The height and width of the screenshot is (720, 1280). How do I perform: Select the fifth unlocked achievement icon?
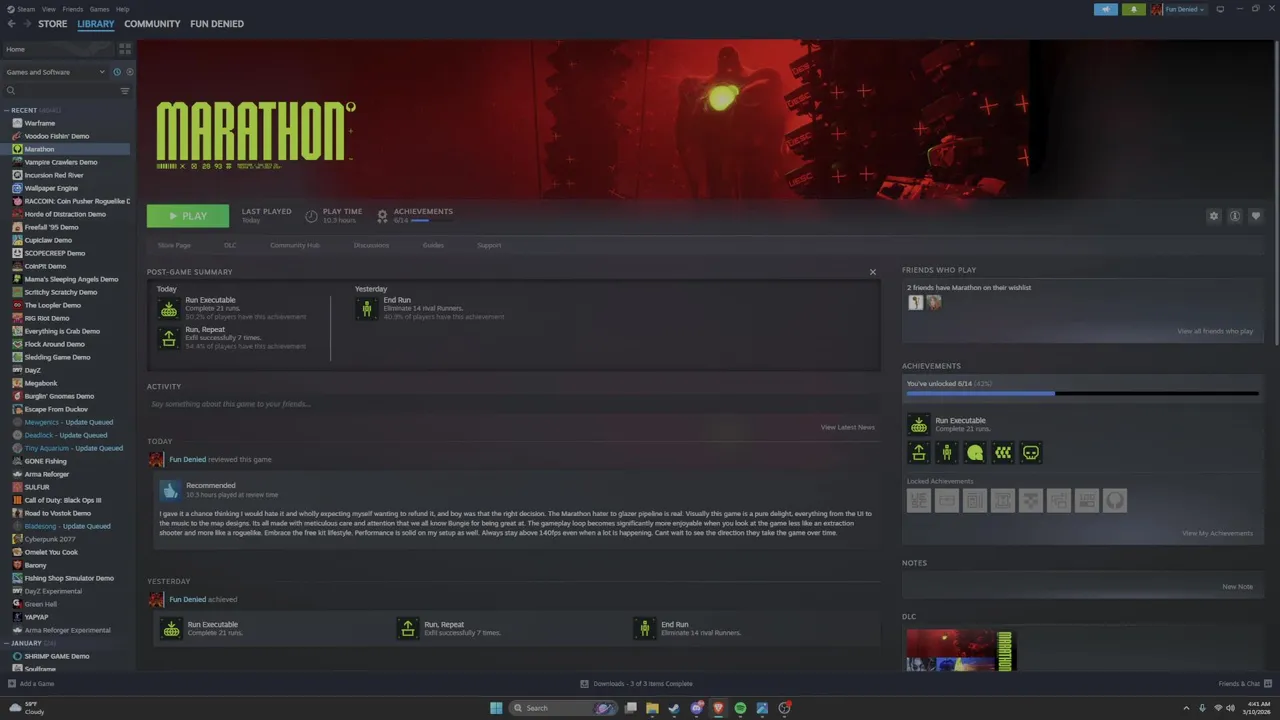1031,453
